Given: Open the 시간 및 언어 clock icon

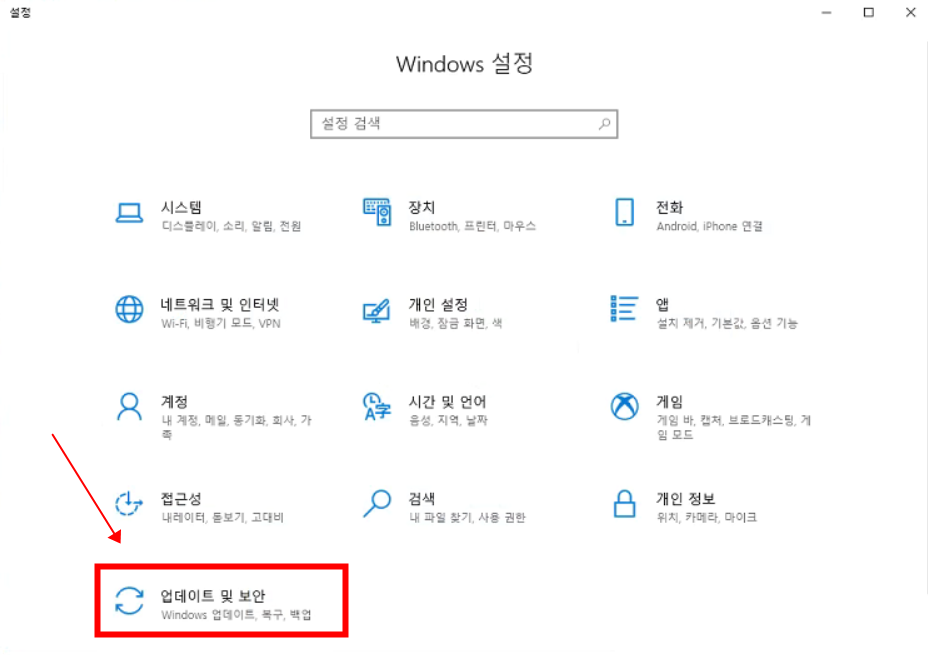Looking at the screenshot, I should pos(376,407).
